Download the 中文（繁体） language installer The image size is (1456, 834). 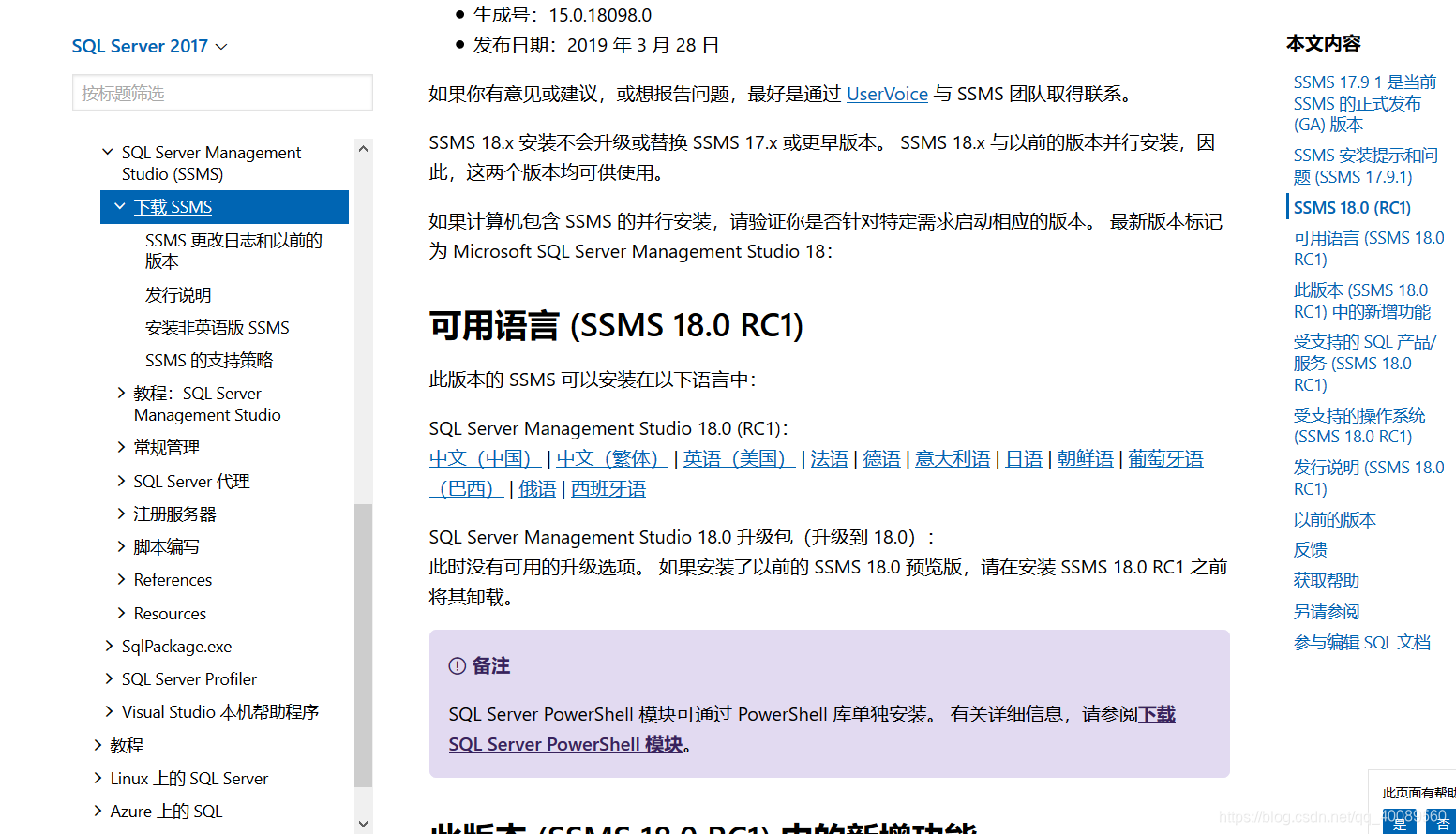612,458
